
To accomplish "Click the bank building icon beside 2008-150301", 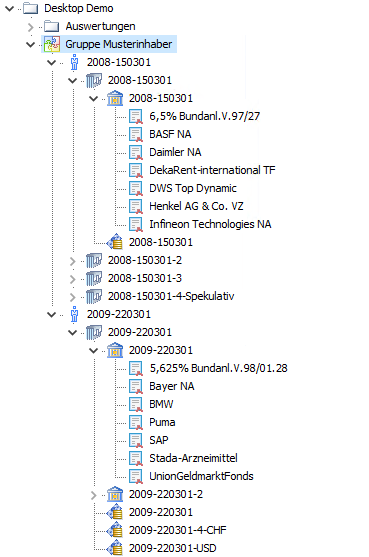I will (x=115, y=98).
